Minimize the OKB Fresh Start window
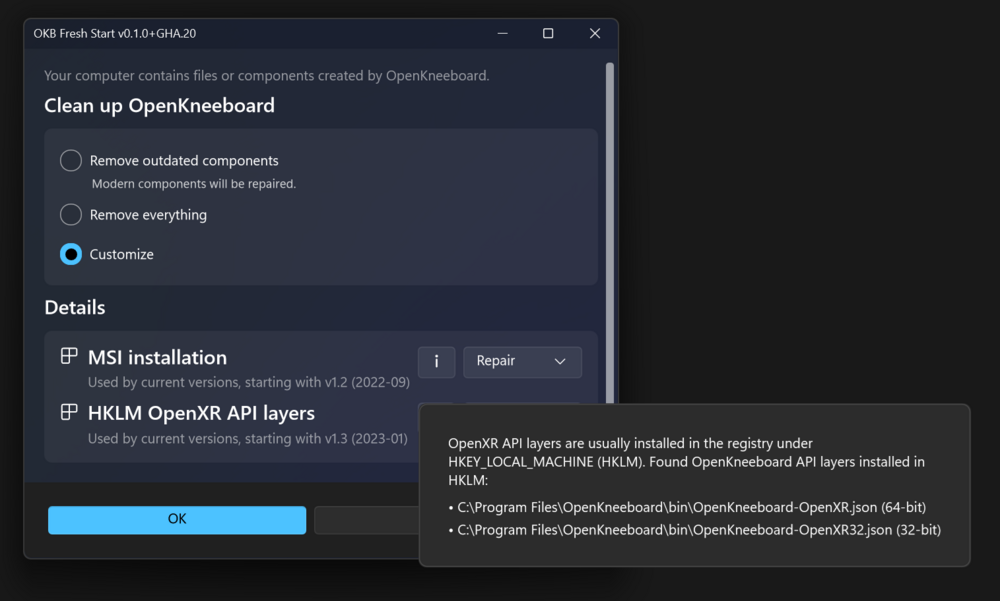This screenshot has width=1000, height=601. 502,33
